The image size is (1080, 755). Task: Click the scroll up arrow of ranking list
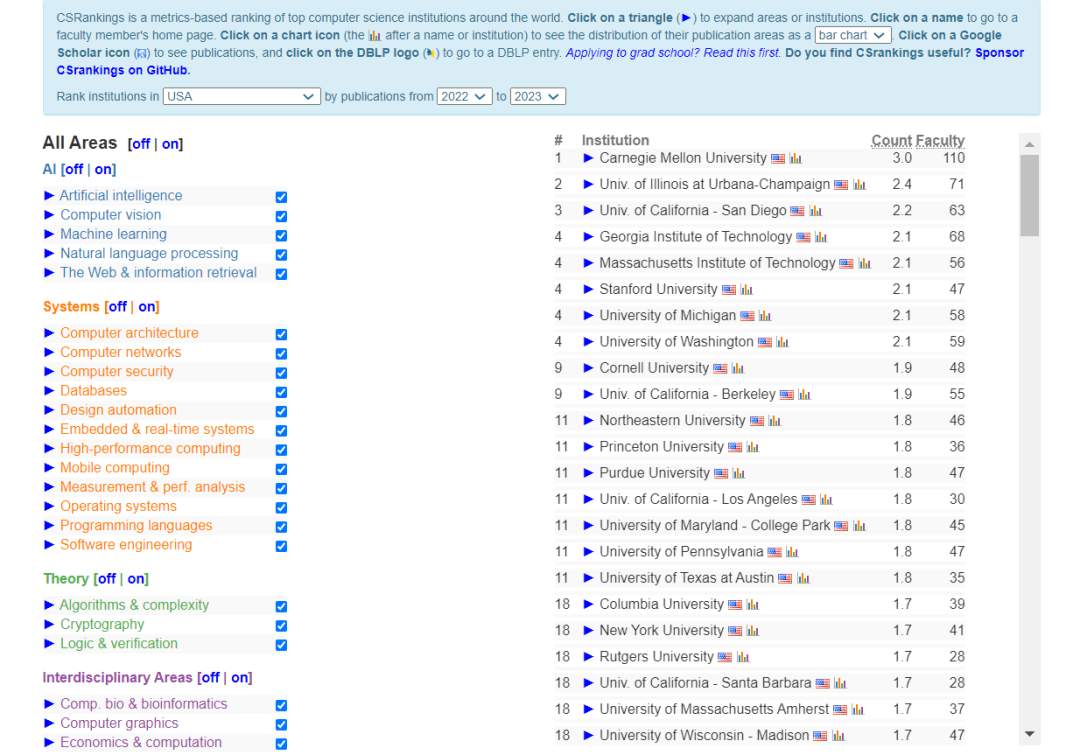click(x=1029, y=144)
